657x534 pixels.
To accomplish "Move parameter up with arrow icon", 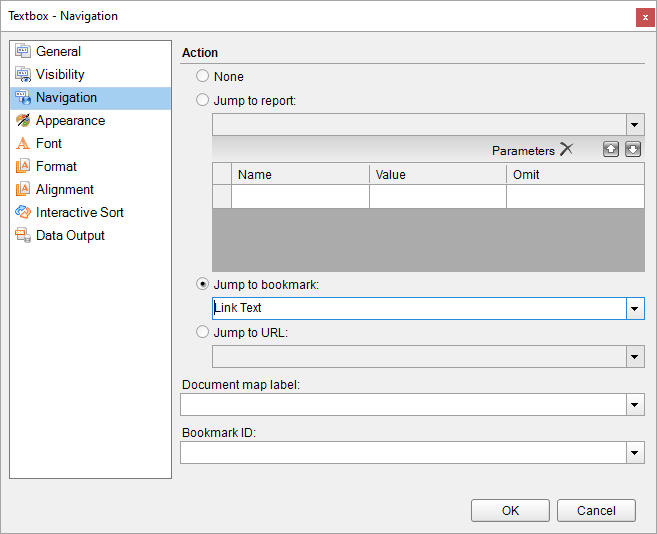I will (x=611, y=149).
